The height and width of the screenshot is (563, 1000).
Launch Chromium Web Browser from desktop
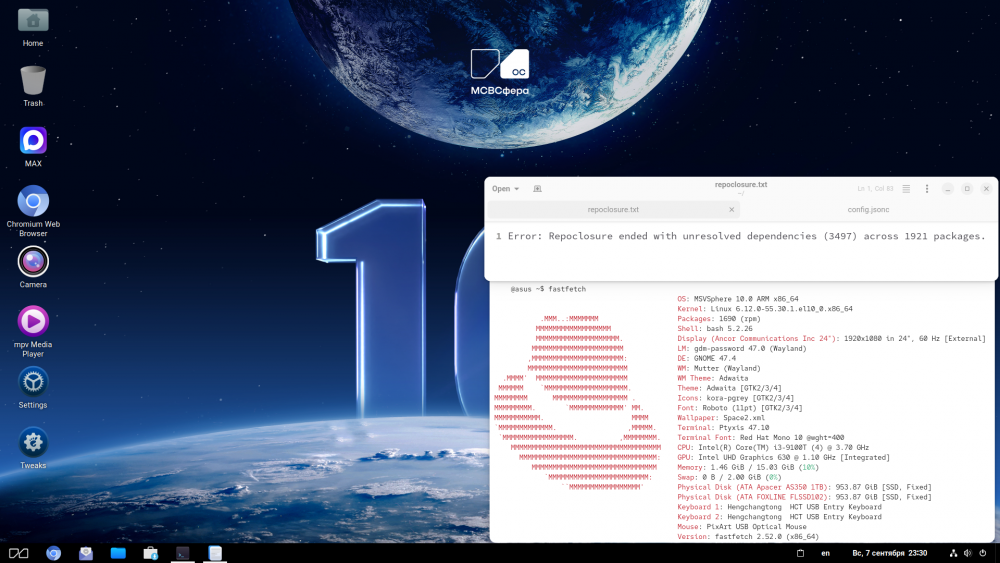click(x=33, y=202)
